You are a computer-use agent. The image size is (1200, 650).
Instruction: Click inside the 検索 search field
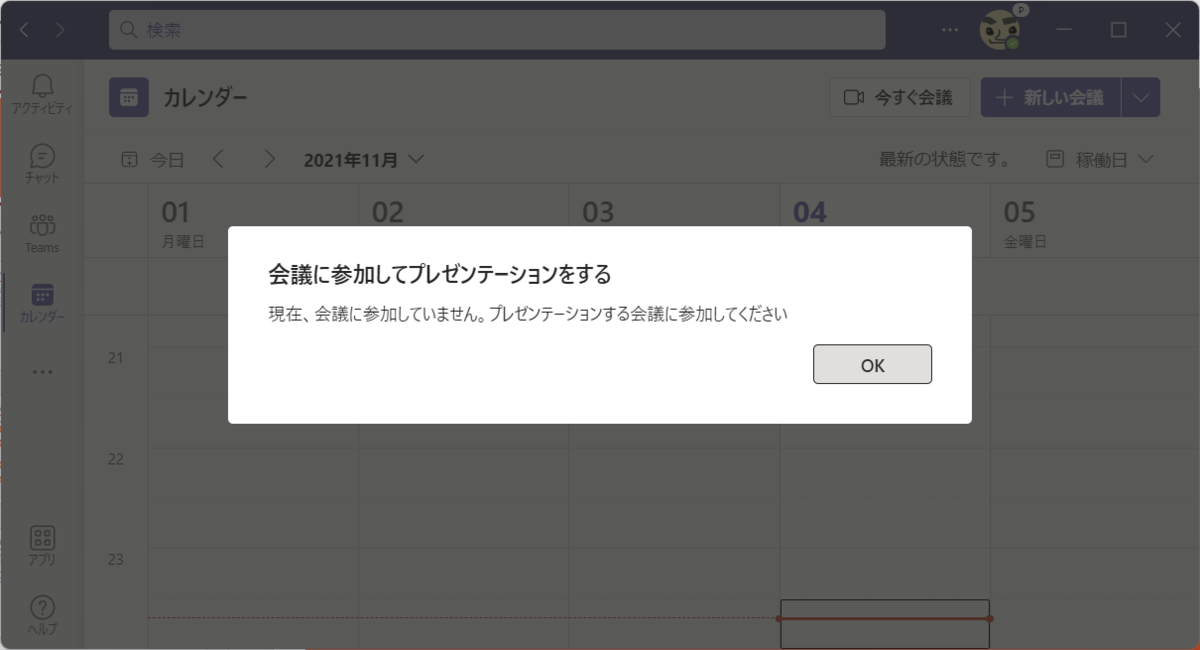pos(497,30)
